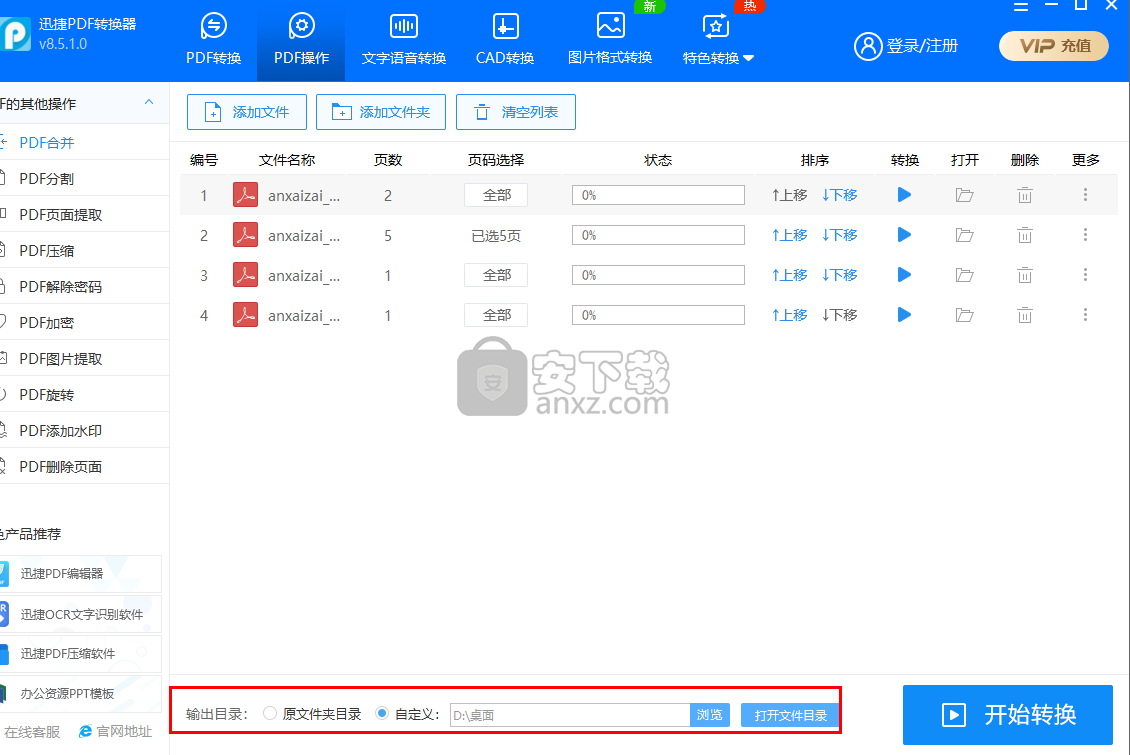This screenshot has width=1130, height=755.
Task: Select 原文件夹目录 radio button
Action: (x=270, y=713)
